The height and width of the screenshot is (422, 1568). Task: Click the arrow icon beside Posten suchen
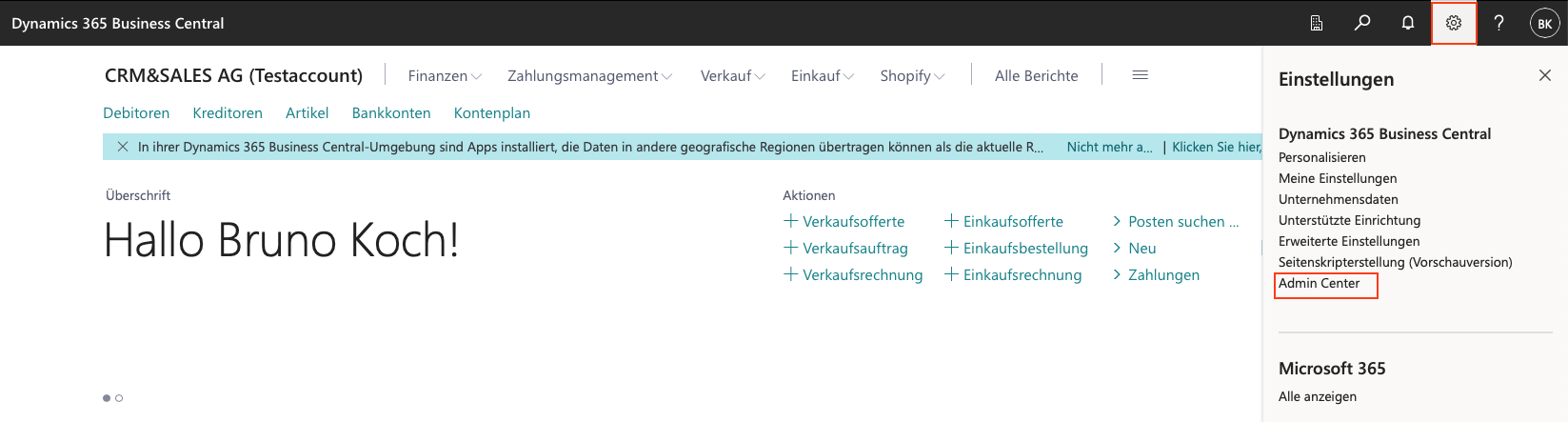point(1117,221)
